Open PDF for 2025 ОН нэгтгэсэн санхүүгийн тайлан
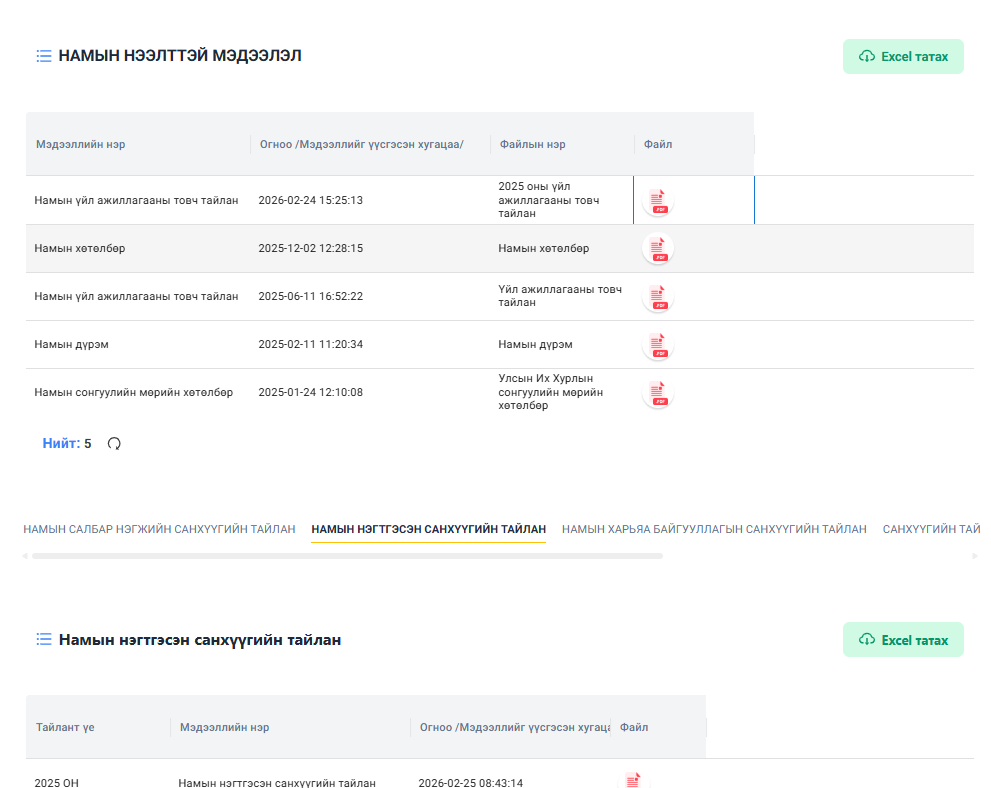 pos(632,780)
